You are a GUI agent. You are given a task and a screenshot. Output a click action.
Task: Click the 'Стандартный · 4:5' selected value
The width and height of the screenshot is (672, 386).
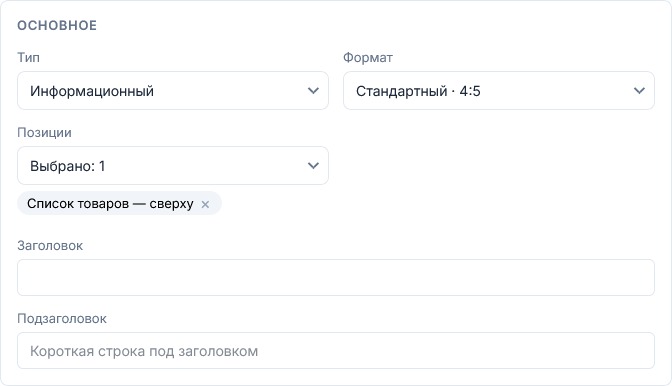[x=418, y=91]
